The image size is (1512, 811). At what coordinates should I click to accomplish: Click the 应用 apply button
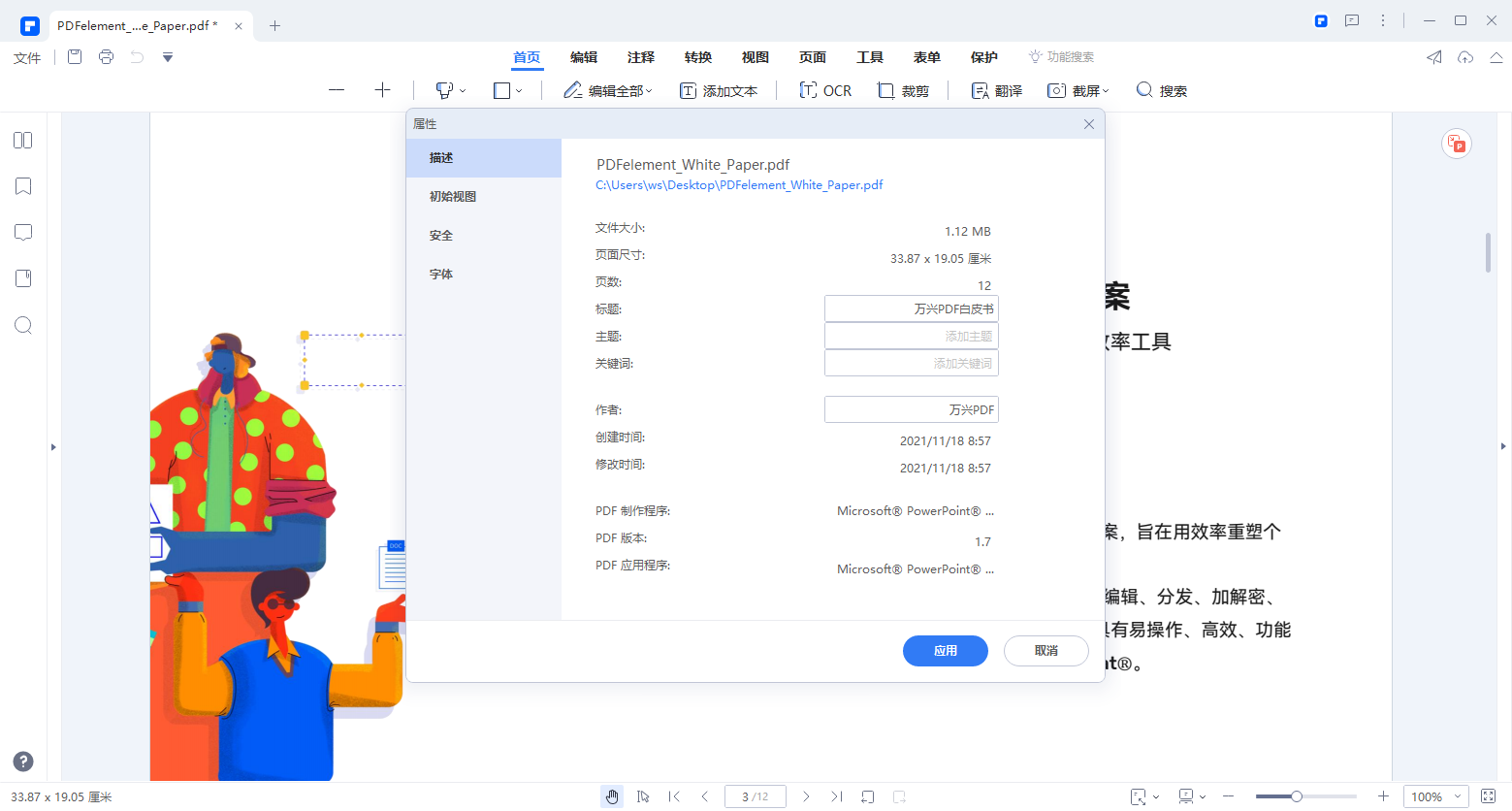pos(945,651)
